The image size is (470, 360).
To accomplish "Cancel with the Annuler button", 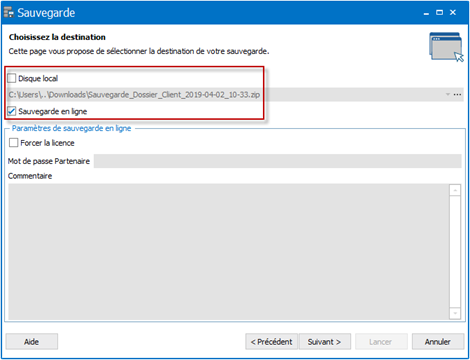I will (x=438, y=342).
